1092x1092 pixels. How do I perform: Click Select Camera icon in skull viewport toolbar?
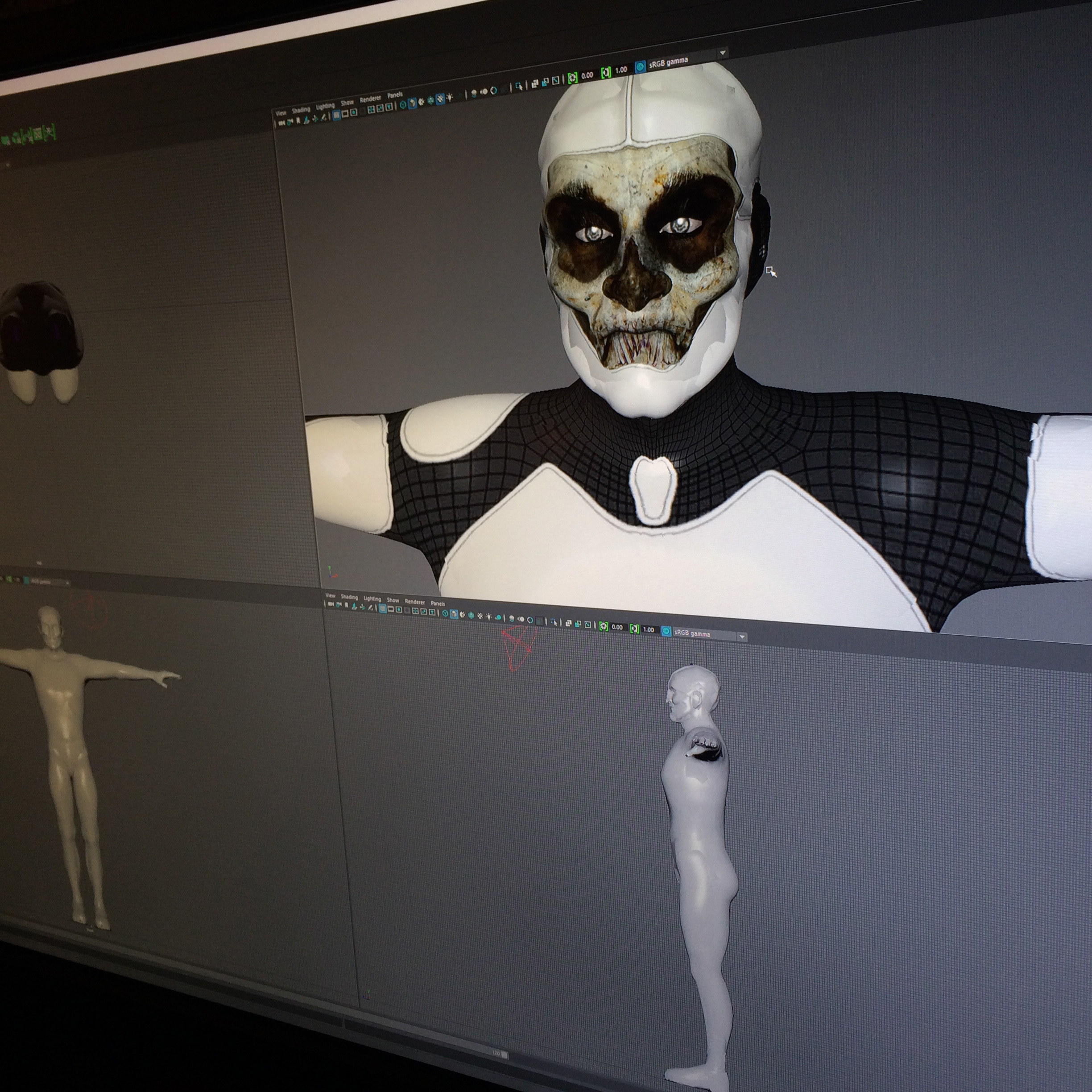point(281,123)
